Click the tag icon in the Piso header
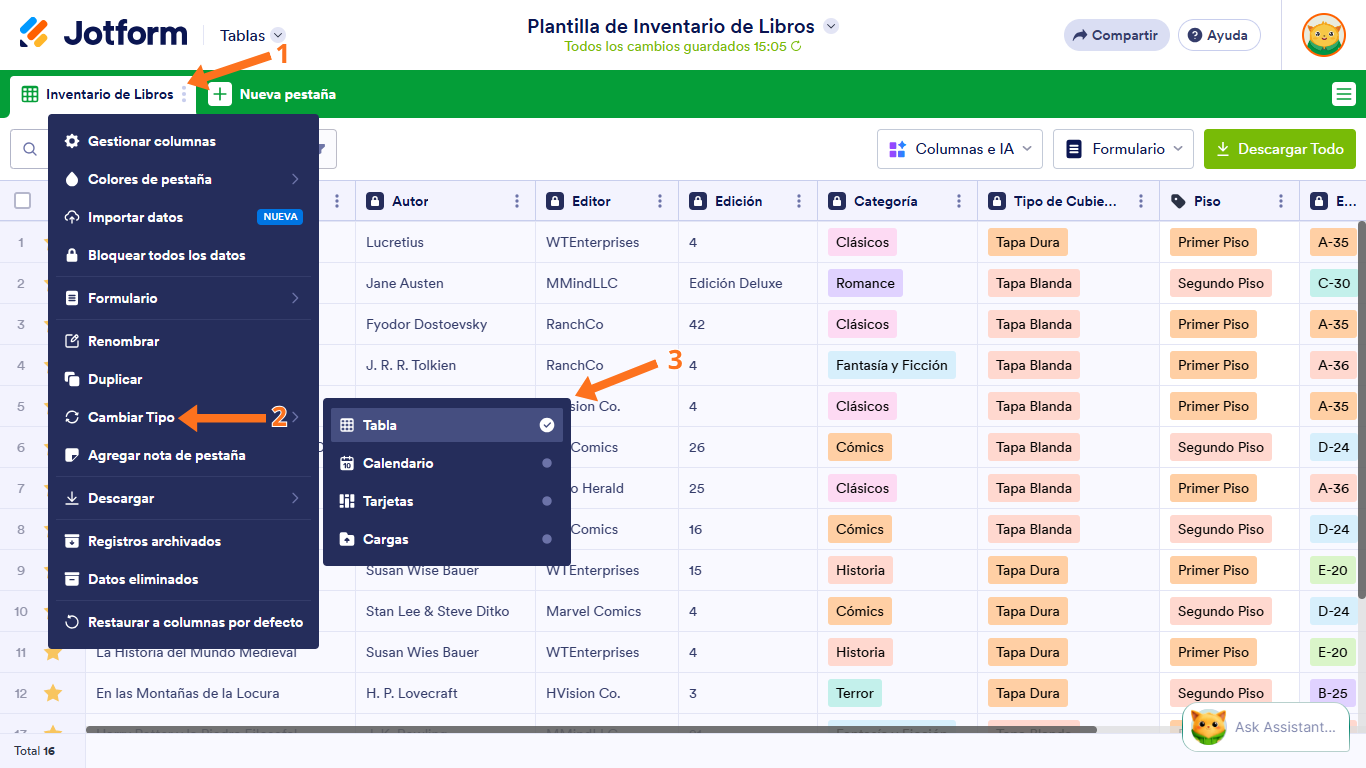 click(x=1178, y=201)
